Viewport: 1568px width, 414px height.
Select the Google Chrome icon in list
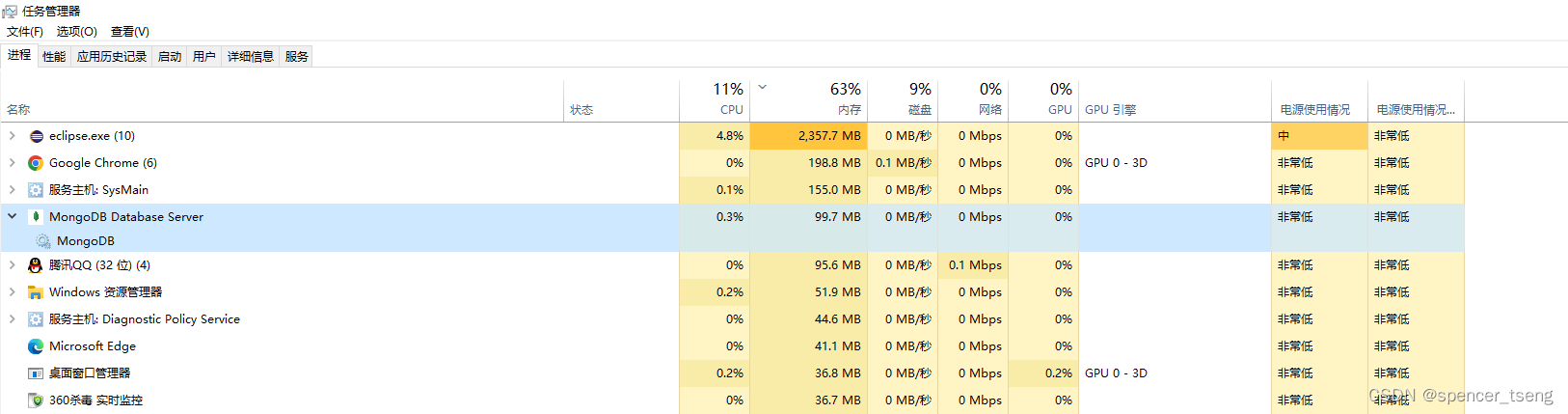click(x=36, y=163)
